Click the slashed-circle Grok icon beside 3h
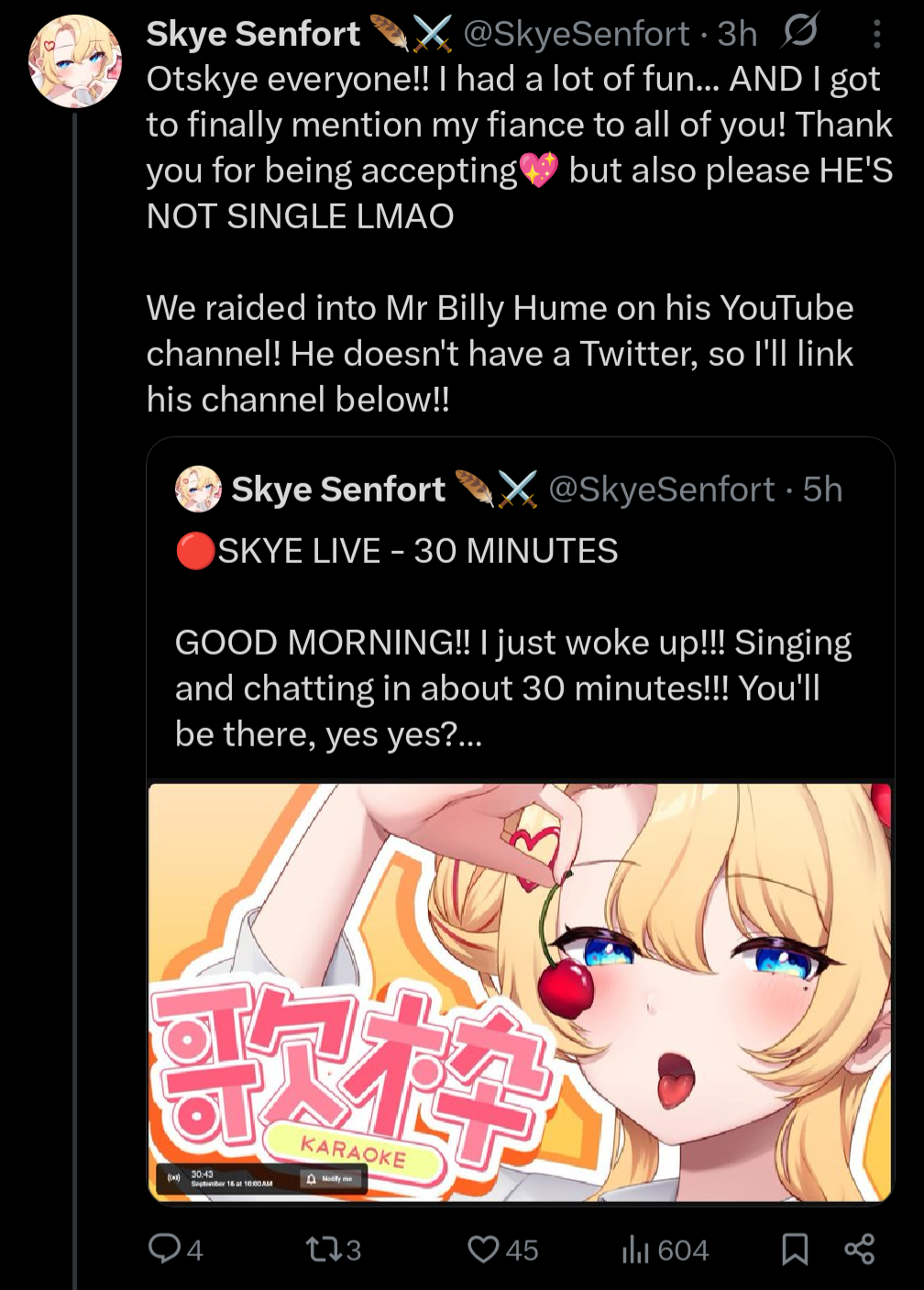 coord(800,33)
